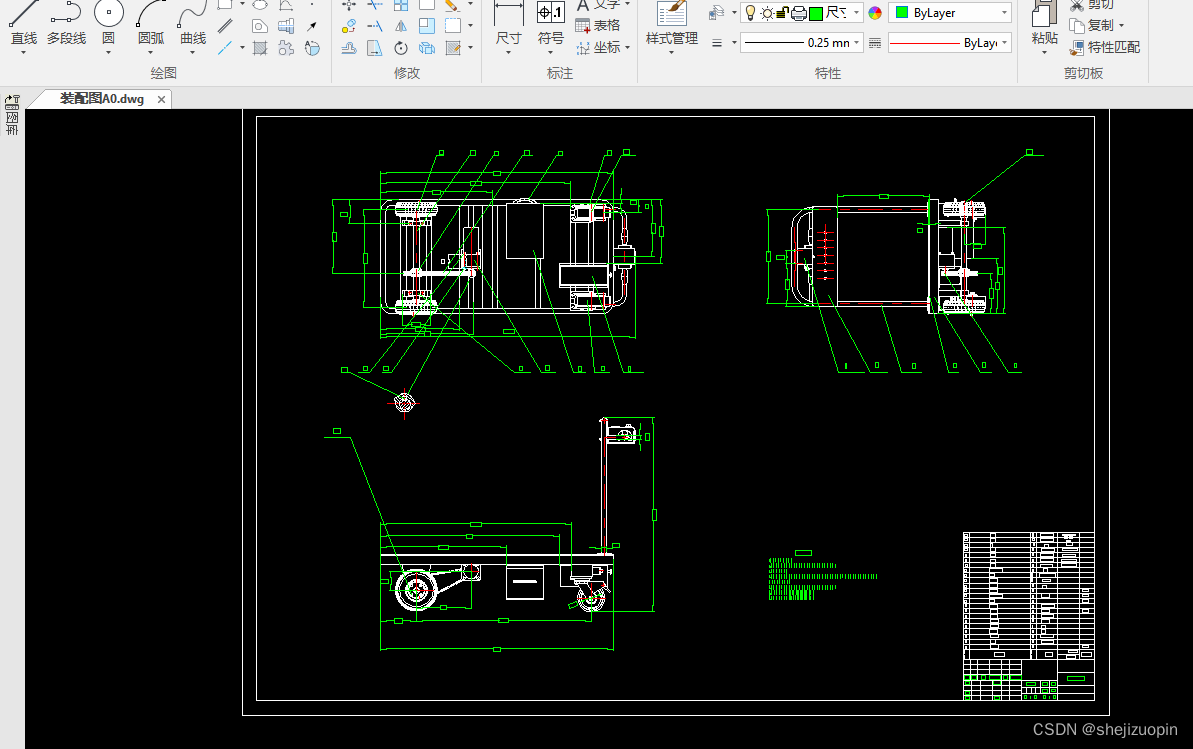
Task: Click the gear-shaped part icon in 绘图
Action: (286, 48)
